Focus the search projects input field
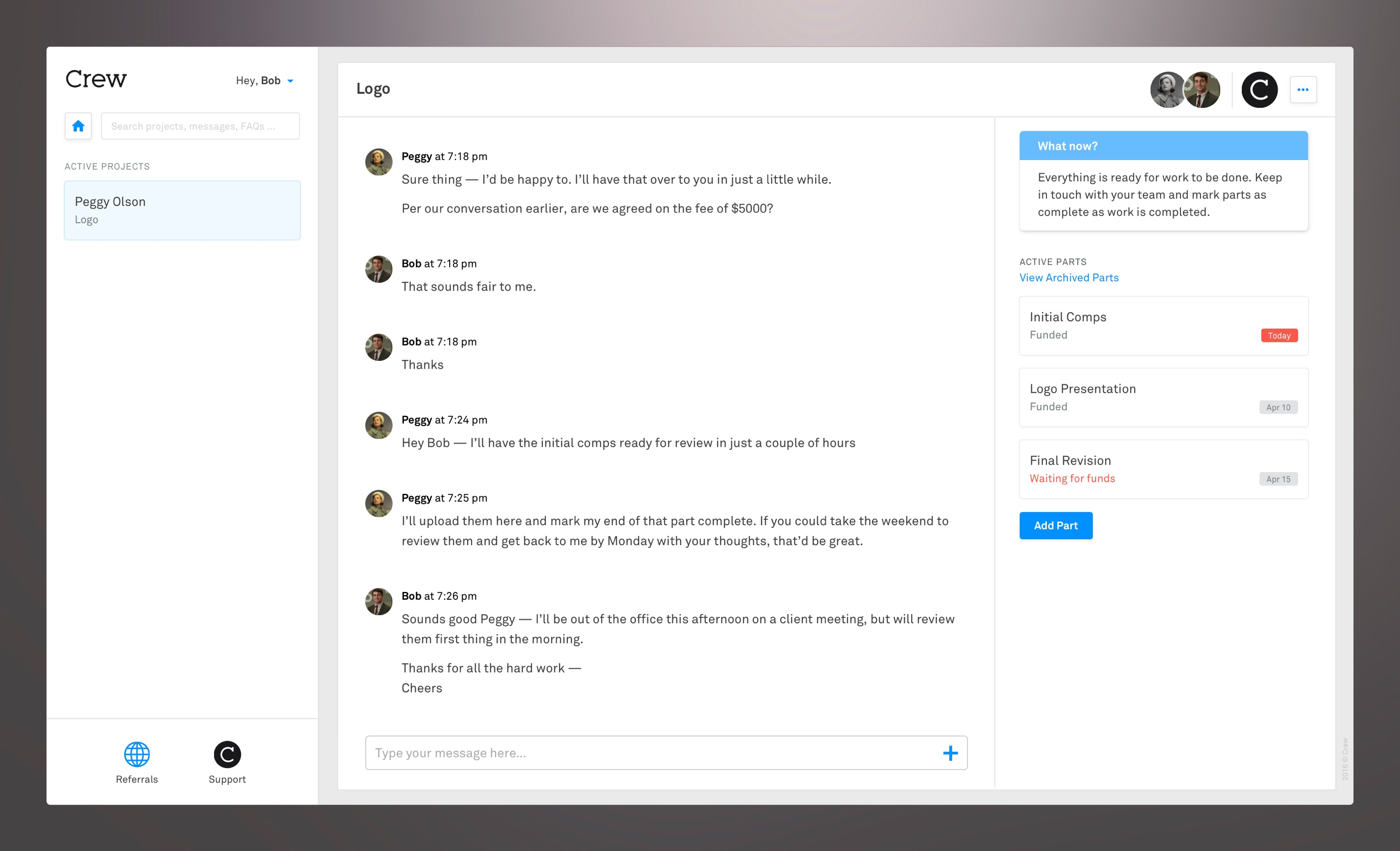 click(200, 126)
